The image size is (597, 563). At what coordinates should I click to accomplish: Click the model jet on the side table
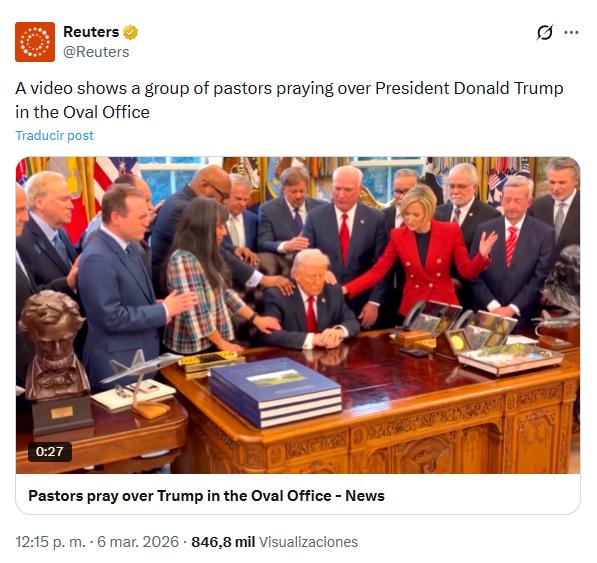tap(139, 381)
